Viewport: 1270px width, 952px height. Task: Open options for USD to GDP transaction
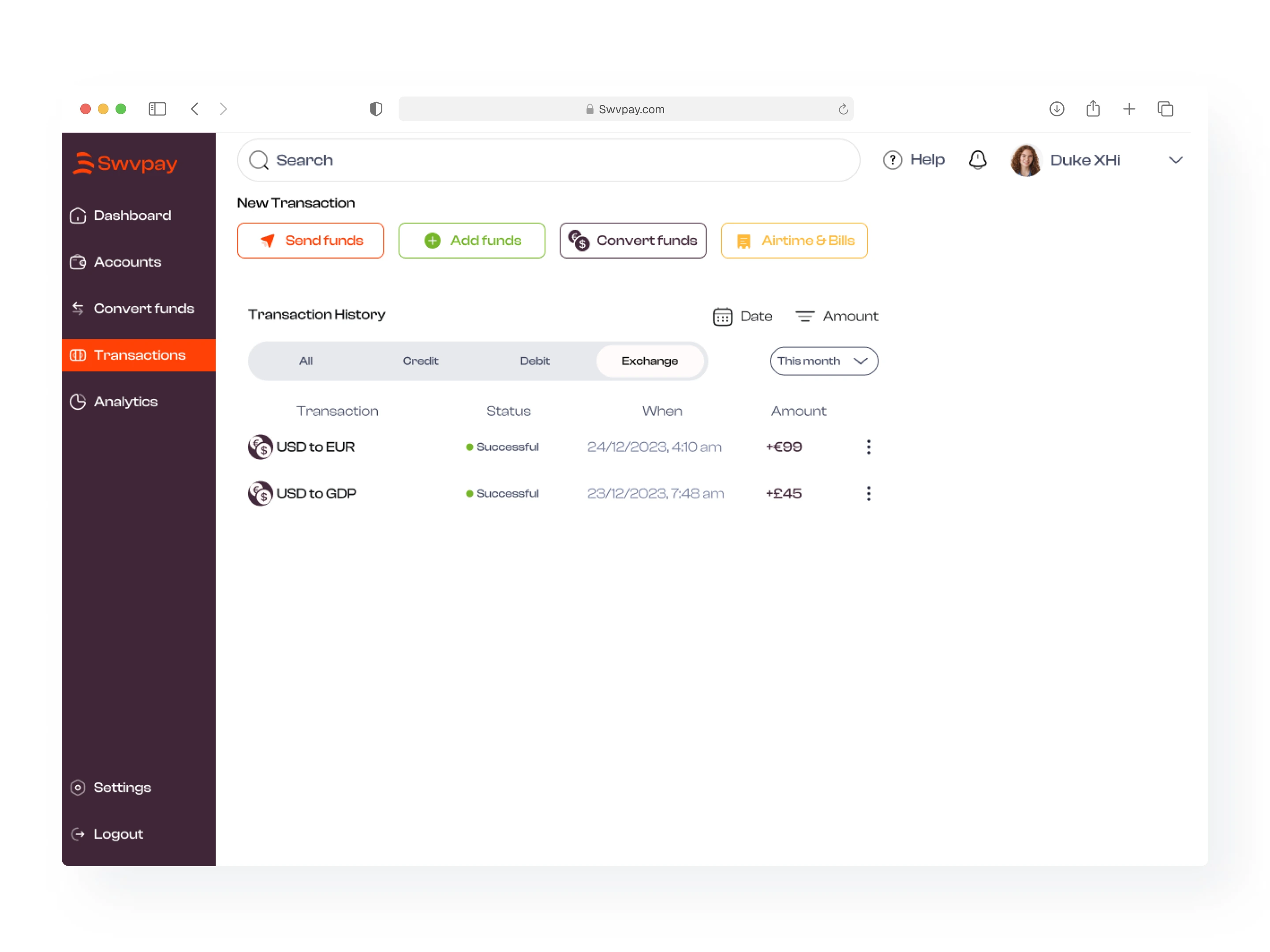click(x=868, y=494)
